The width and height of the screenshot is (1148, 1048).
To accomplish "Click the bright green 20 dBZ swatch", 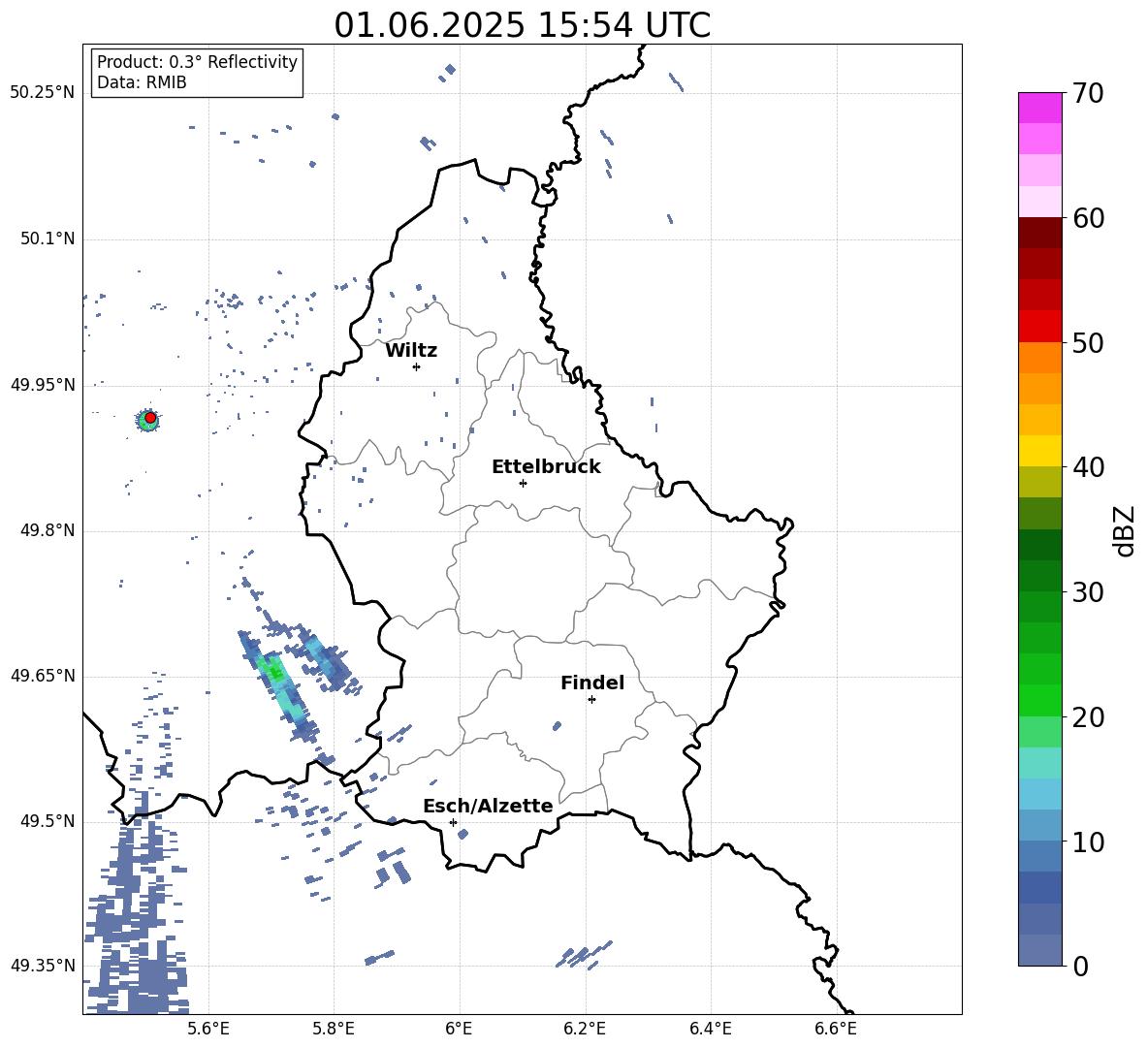I will 1039,700.
